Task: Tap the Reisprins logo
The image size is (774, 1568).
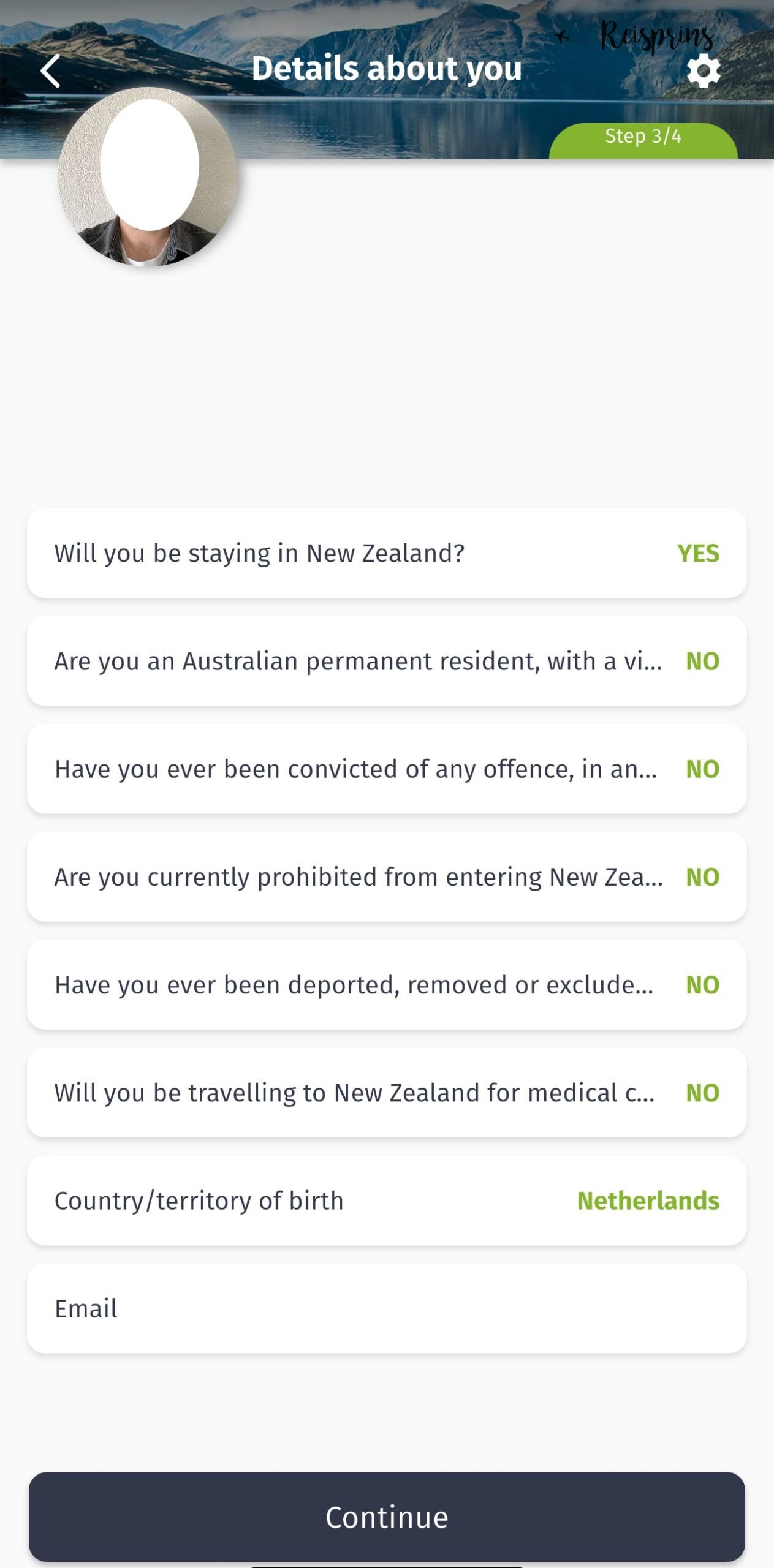Action: coord(654,36)
